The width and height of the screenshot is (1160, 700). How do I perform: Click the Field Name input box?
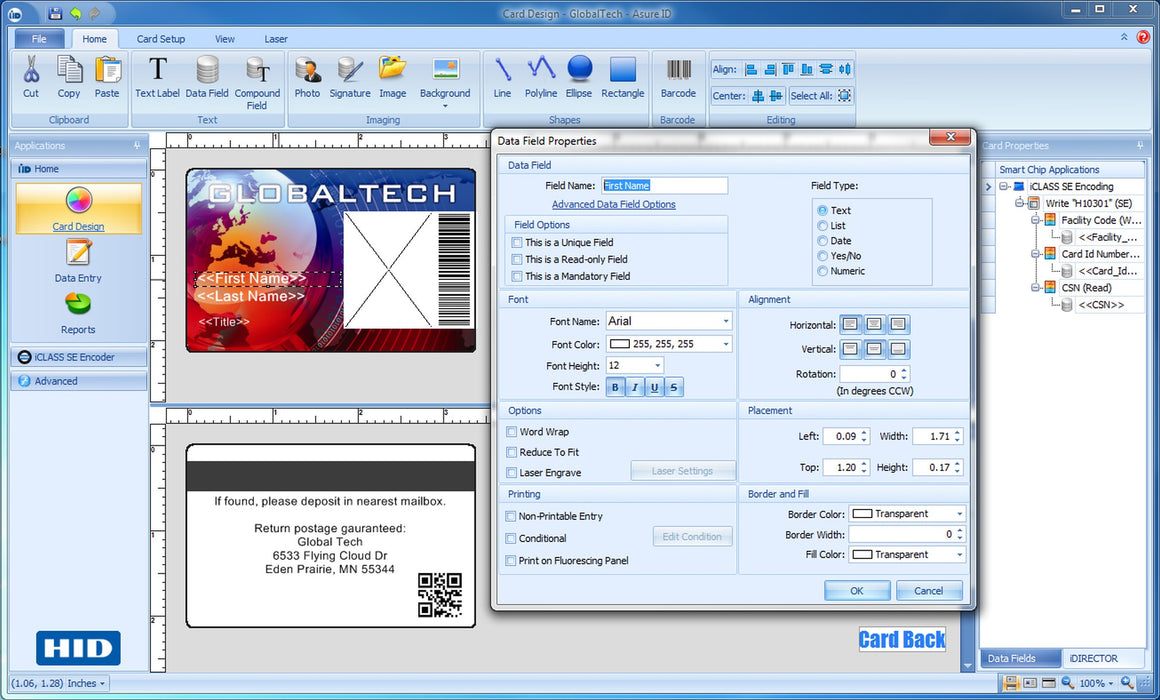click(664, 186)
